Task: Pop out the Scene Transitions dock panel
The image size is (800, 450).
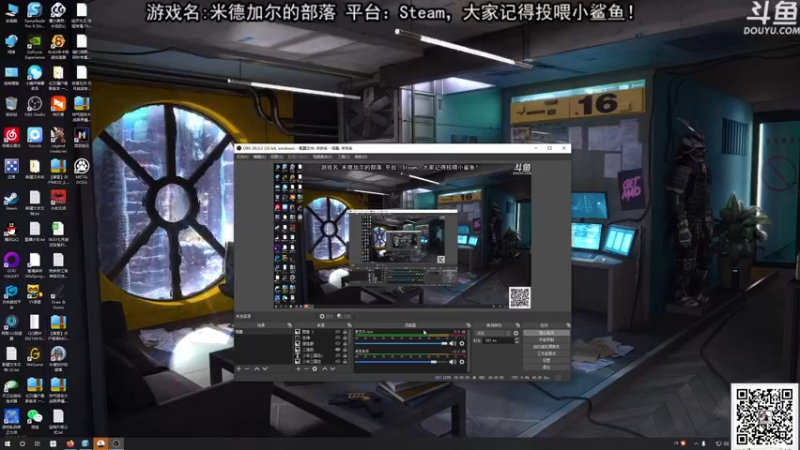Action: 518,325
